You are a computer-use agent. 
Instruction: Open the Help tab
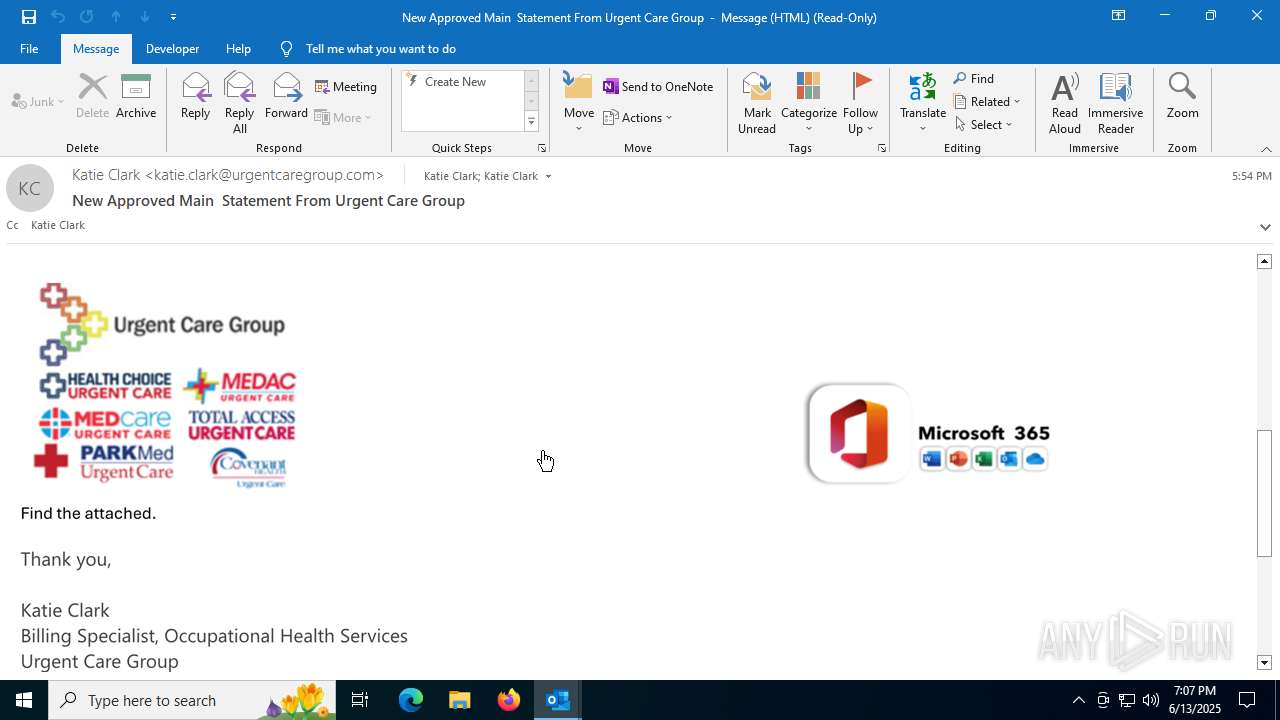[238, 48]
